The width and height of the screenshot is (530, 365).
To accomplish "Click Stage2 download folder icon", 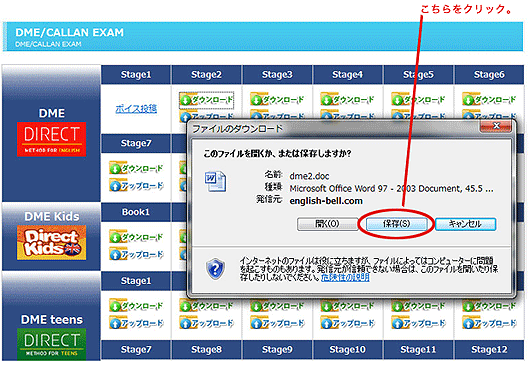I will 186,99.
